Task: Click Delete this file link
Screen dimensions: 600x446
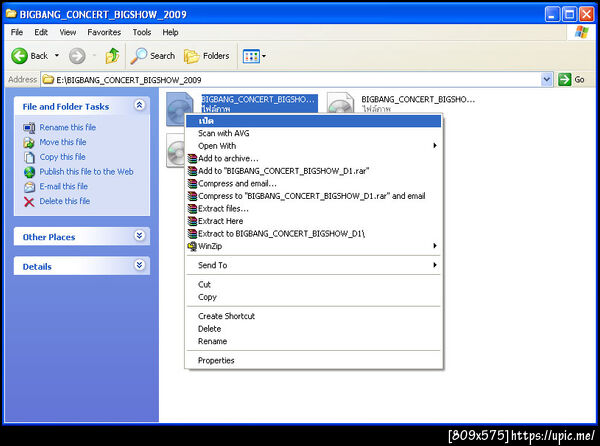Action: pyautogui.click(x=65, y=201)
